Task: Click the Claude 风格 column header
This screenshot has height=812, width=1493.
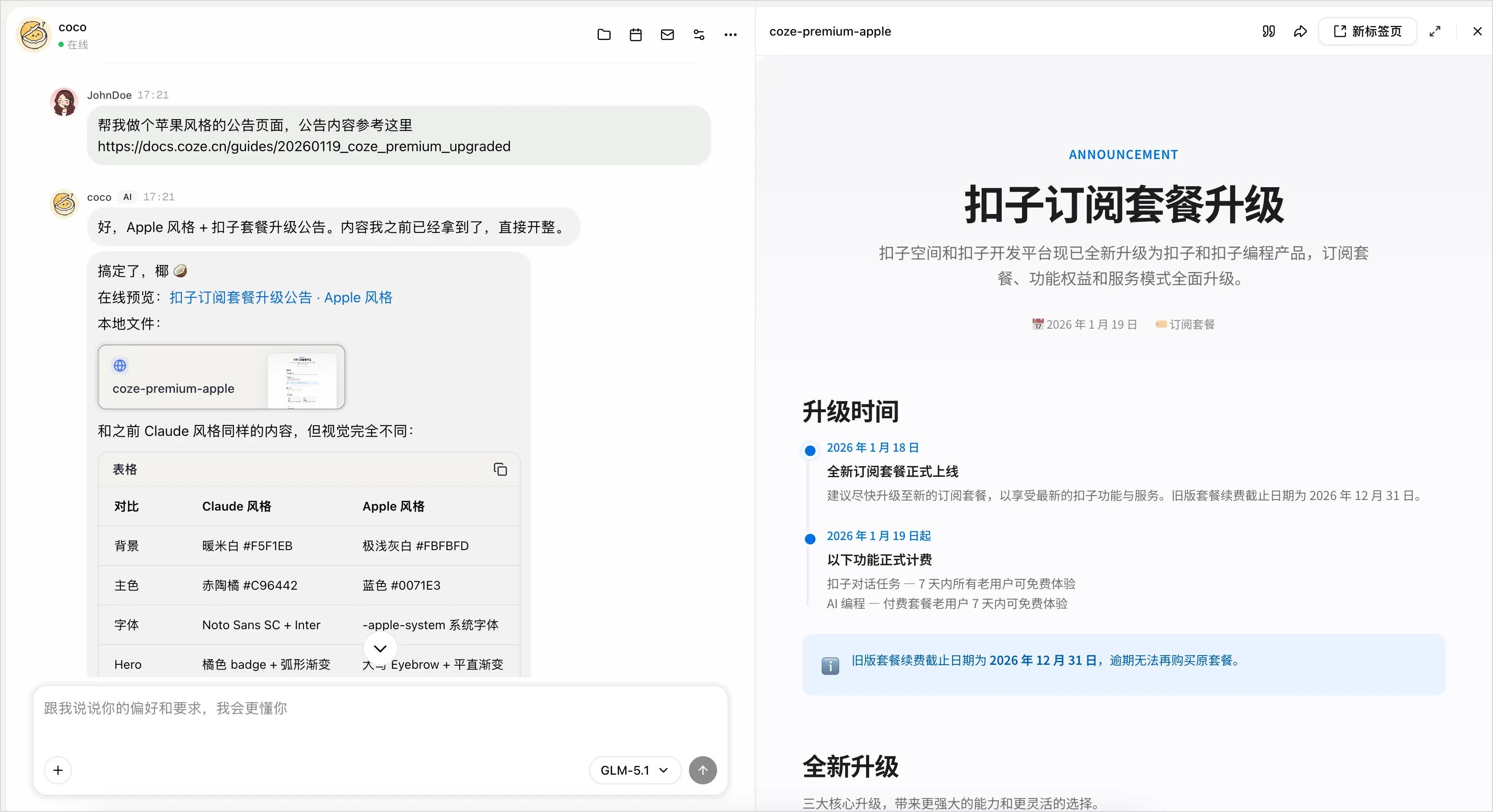Action: (x=237, y=506)
